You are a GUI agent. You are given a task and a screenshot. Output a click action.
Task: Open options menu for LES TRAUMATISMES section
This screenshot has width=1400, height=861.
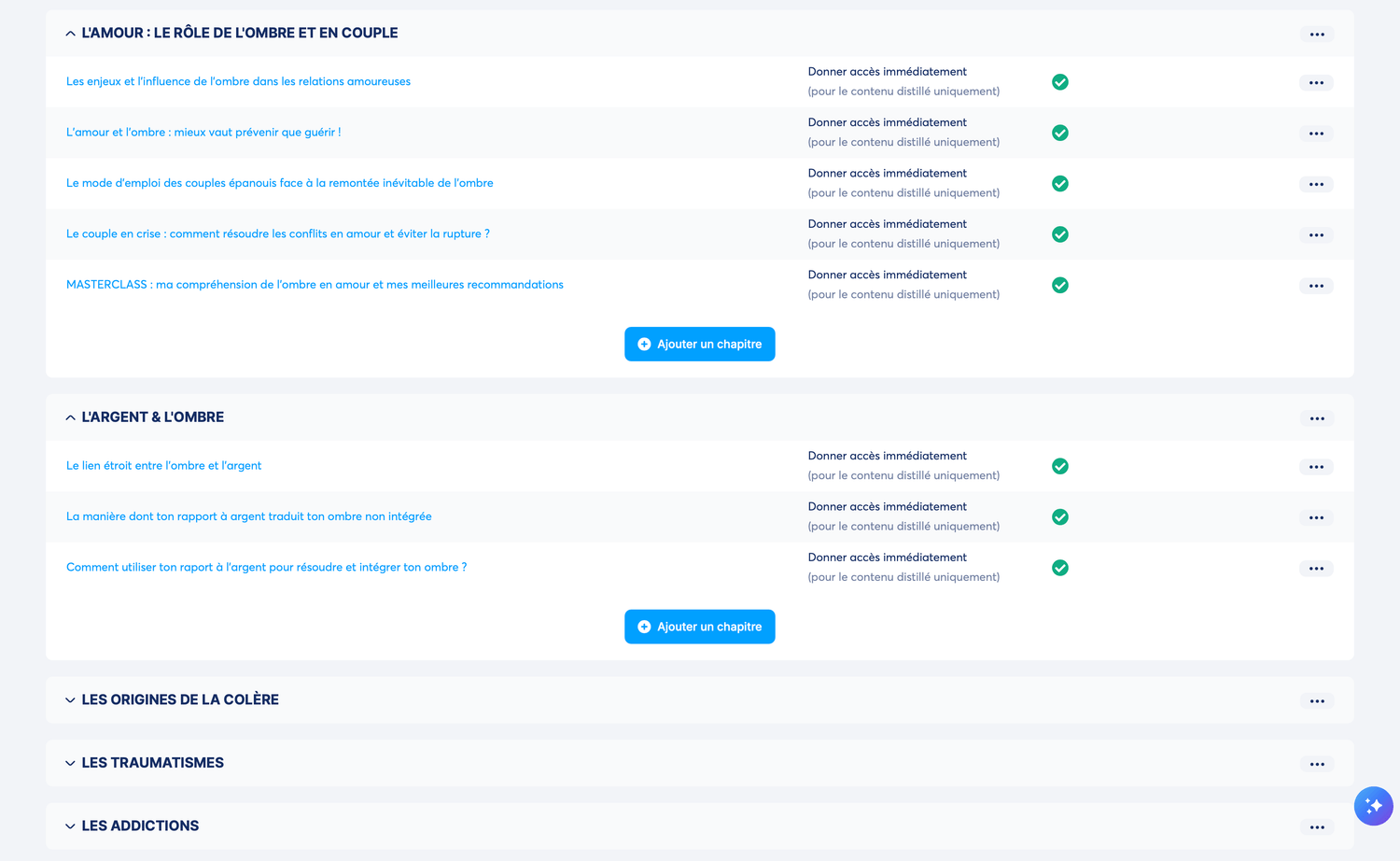tap(1316, 764)
